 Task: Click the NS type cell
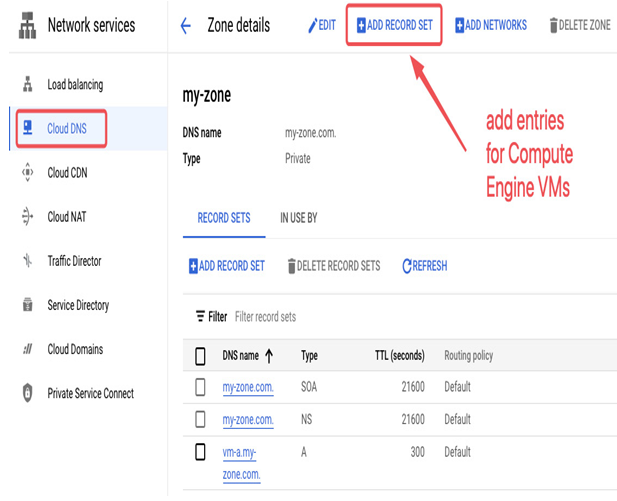click(307, 420)
